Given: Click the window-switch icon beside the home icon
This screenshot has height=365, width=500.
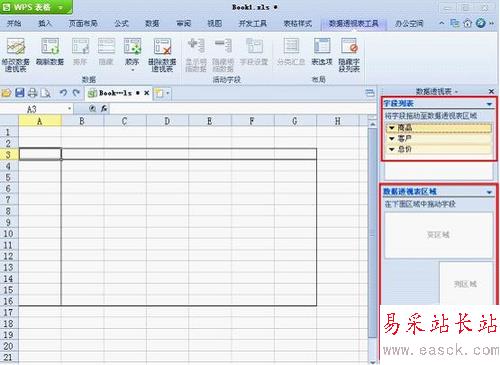Looking at the screenshot, I should tap(454, 23).
